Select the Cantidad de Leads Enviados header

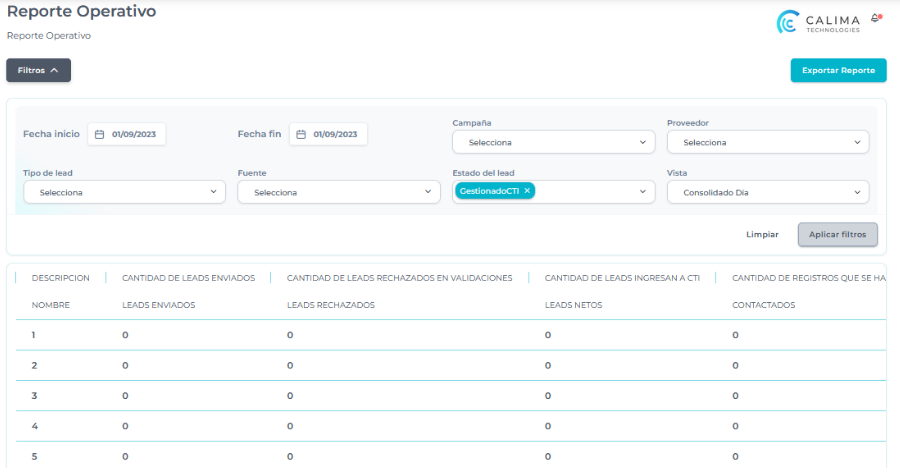pyautogui.click(x=188, y=277)
